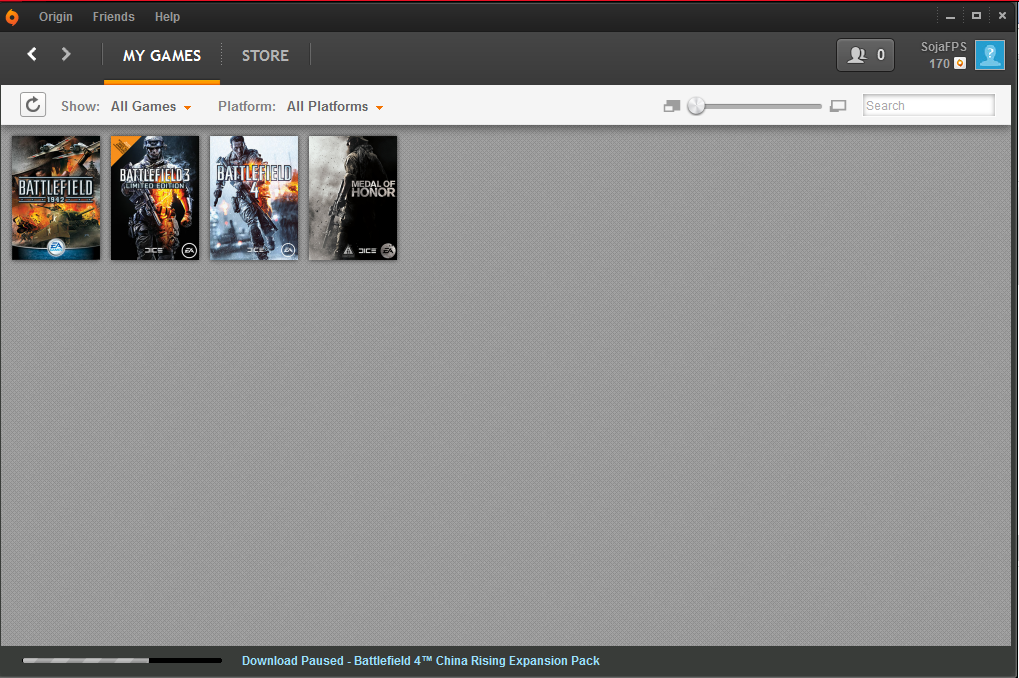Click the small tile size icon
1019x678 pixels.
point(672,106)
